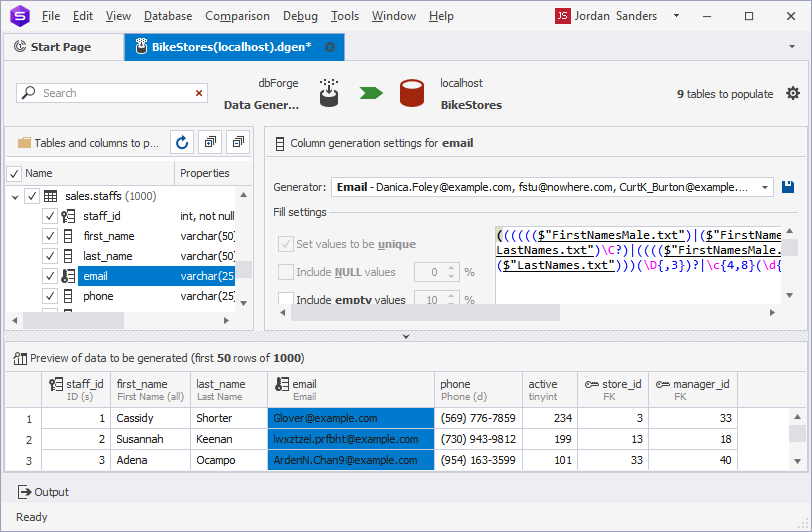This screenshot has width=812, height=532.
Task: Open the Debug menu
Action: coord(300,16)
